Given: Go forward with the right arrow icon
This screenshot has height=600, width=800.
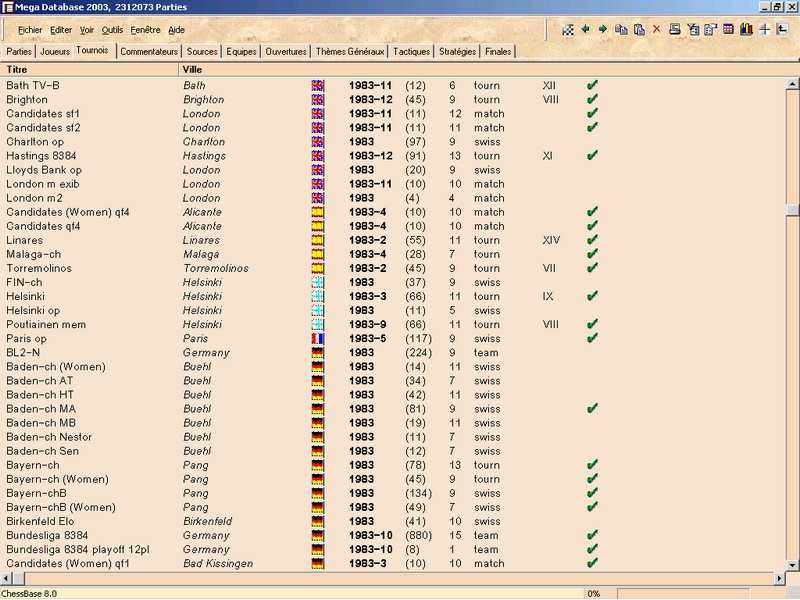Looking at the screenshot, I should [603, 29].
